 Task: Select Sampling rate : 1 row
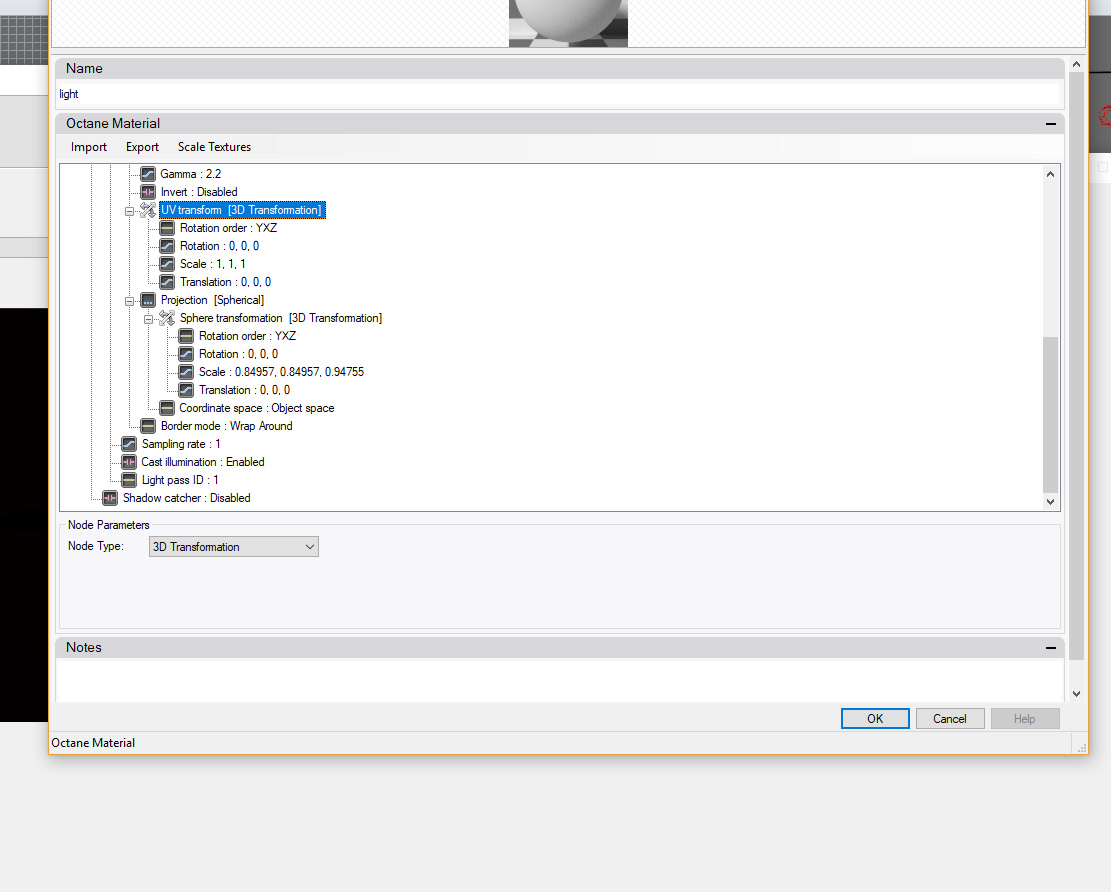(181, 444)
